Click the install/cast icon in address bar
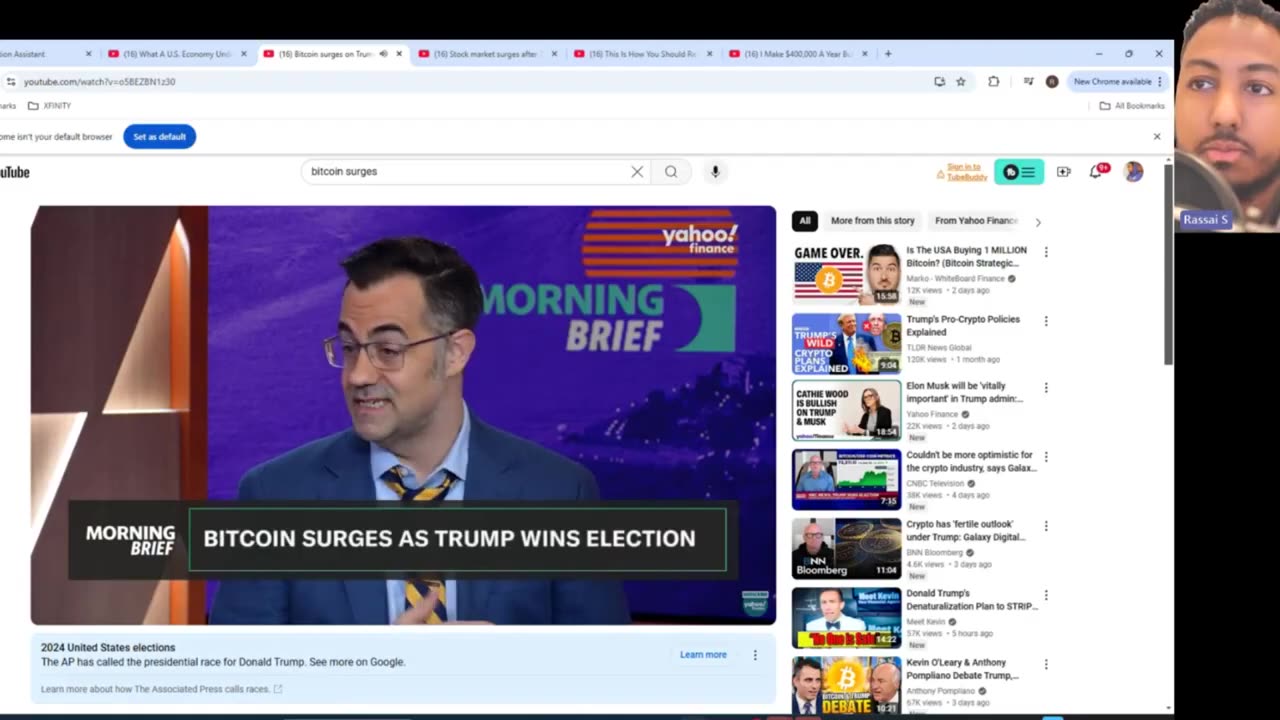The width and height of the screenshot is (1280, 720). click(939, 82)
